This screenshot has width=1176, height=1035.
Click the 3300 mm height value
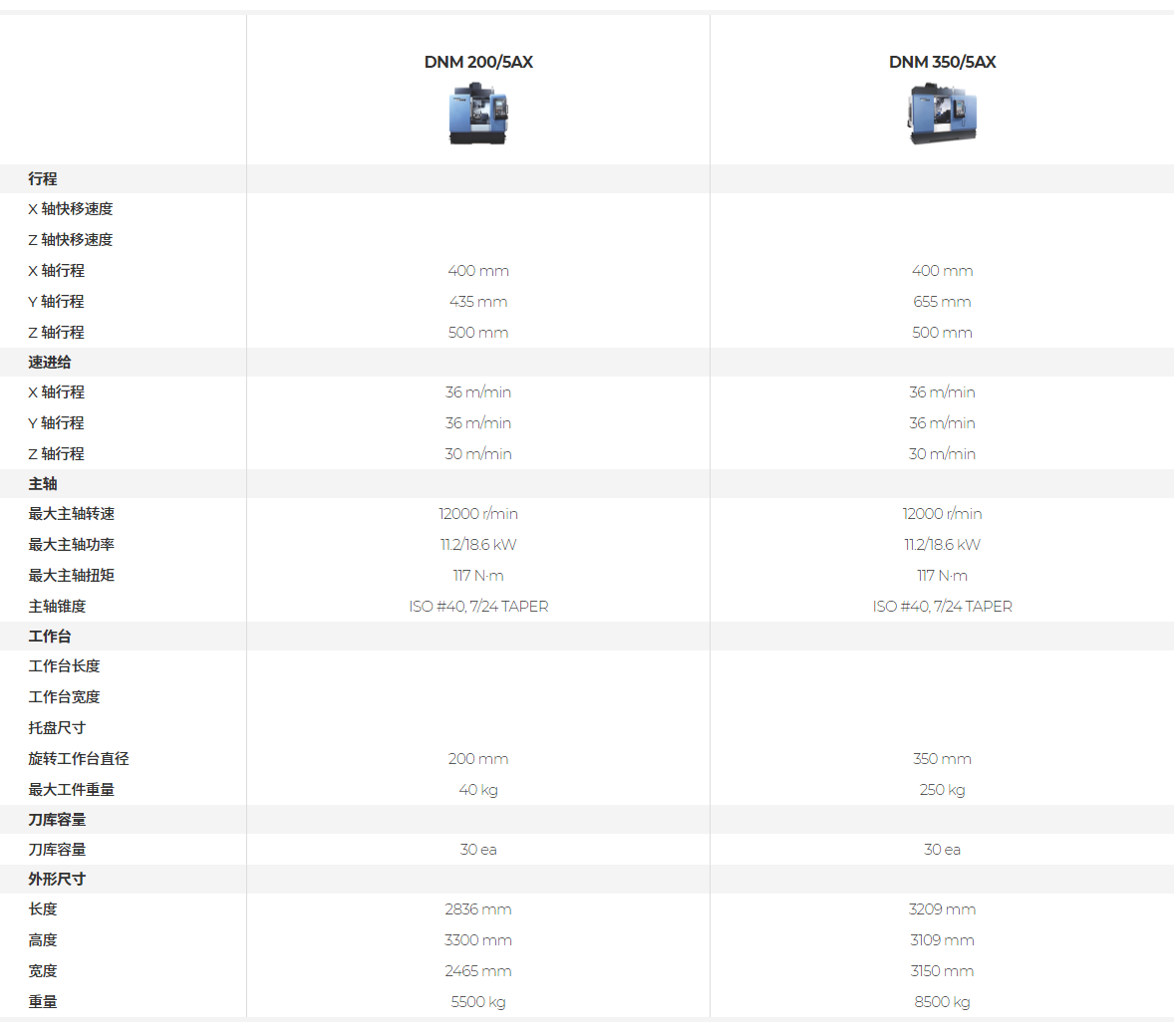[x=478, y=939]
